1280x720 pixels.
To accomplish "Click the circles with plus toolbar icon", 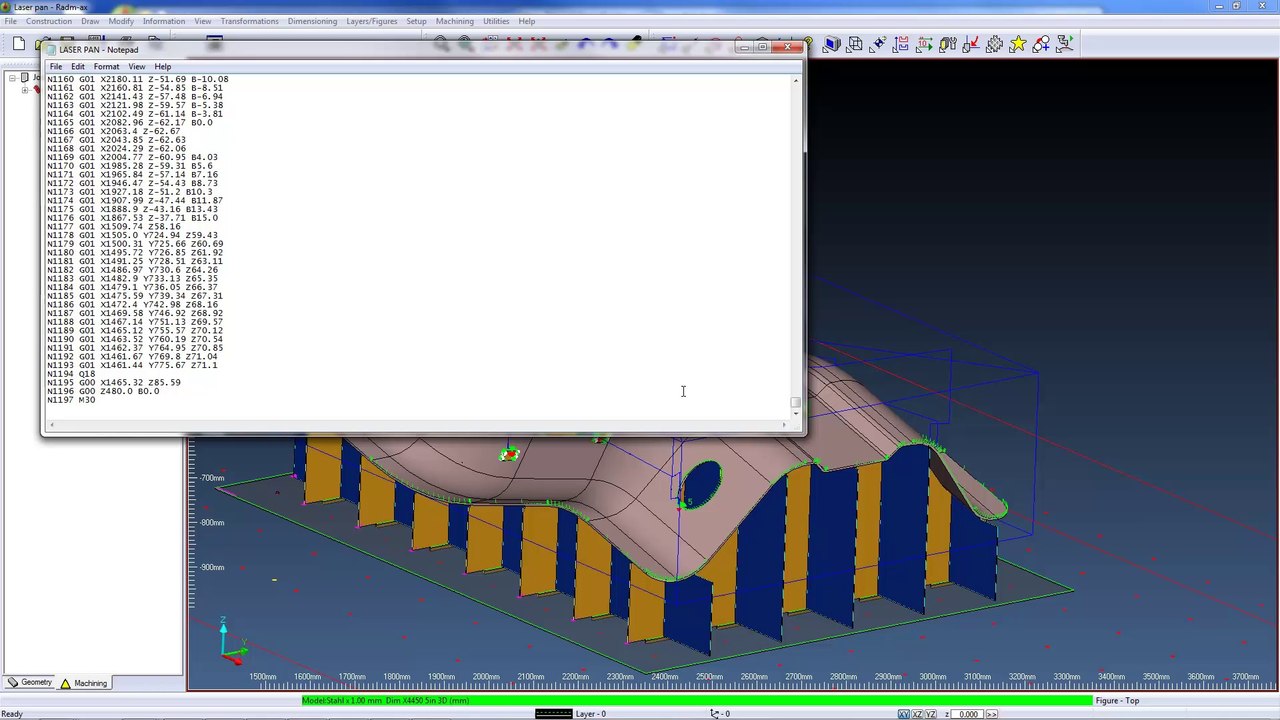I will point(1041,44).
